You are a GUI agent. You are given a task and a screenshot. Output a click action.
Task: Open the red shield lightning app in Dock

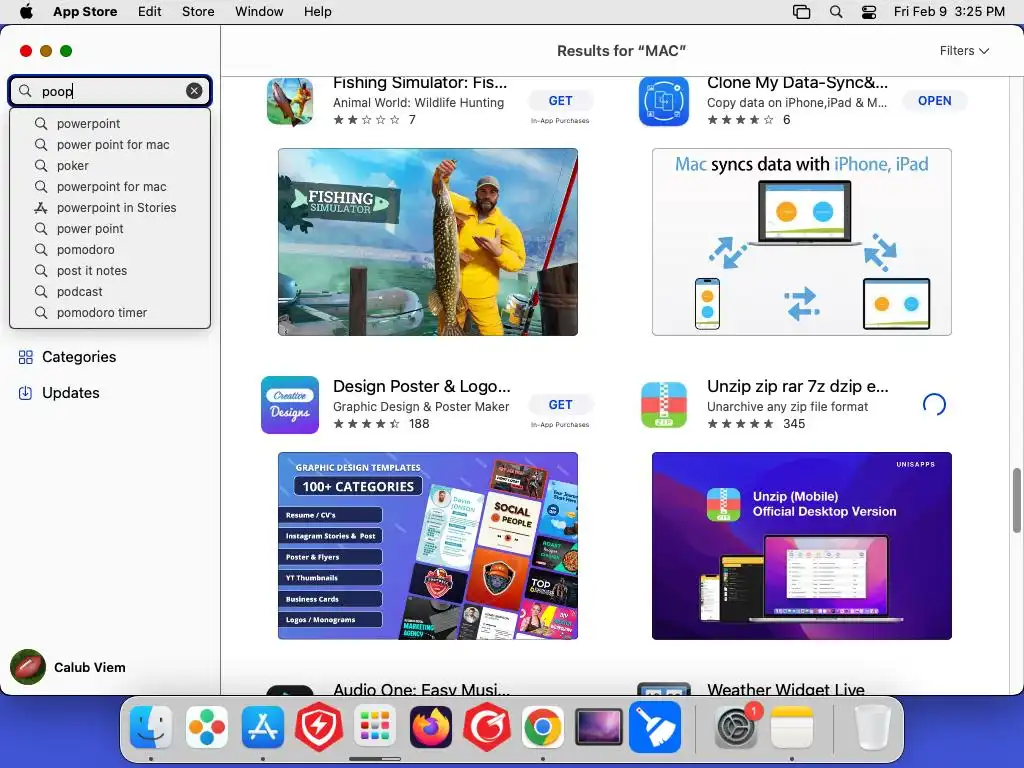[319, 726]
